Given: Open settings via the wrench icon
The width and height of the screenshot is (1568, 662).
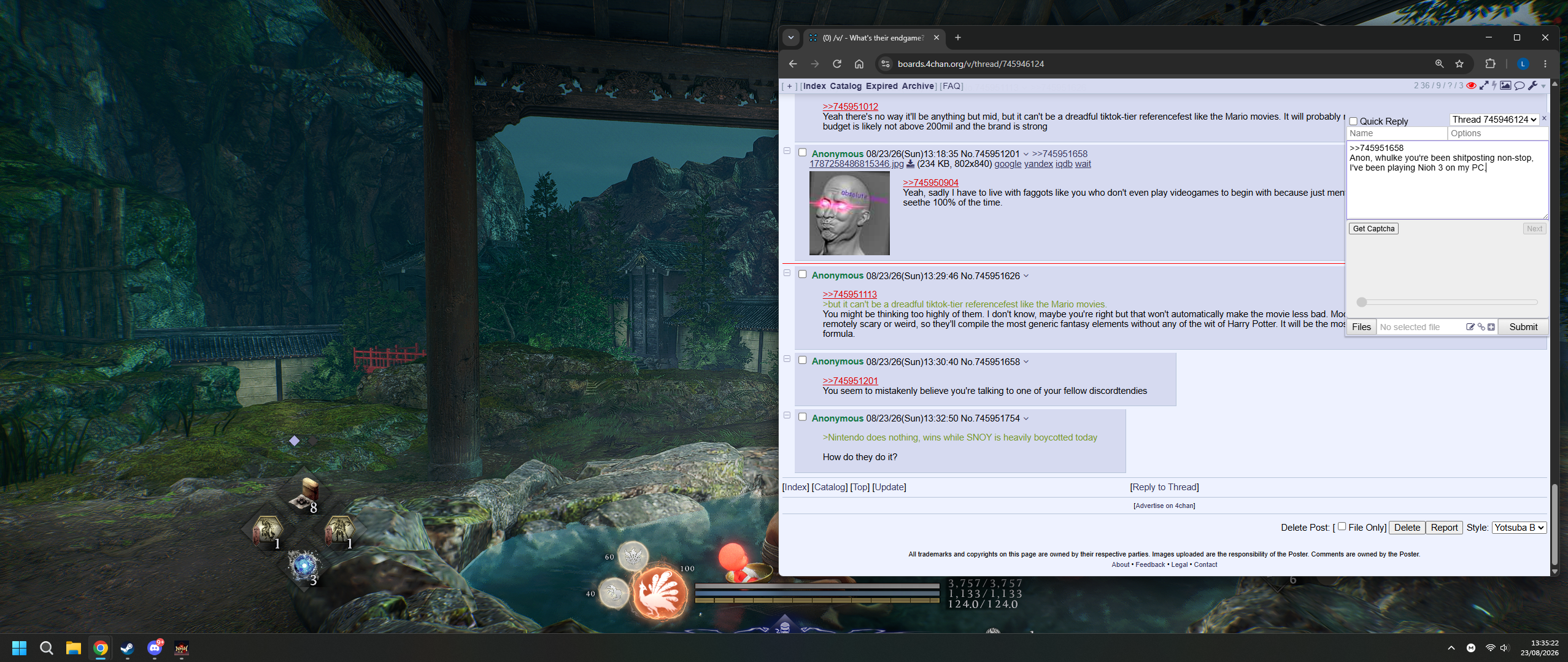Looking at the screenshot, I should [1533, 86].
